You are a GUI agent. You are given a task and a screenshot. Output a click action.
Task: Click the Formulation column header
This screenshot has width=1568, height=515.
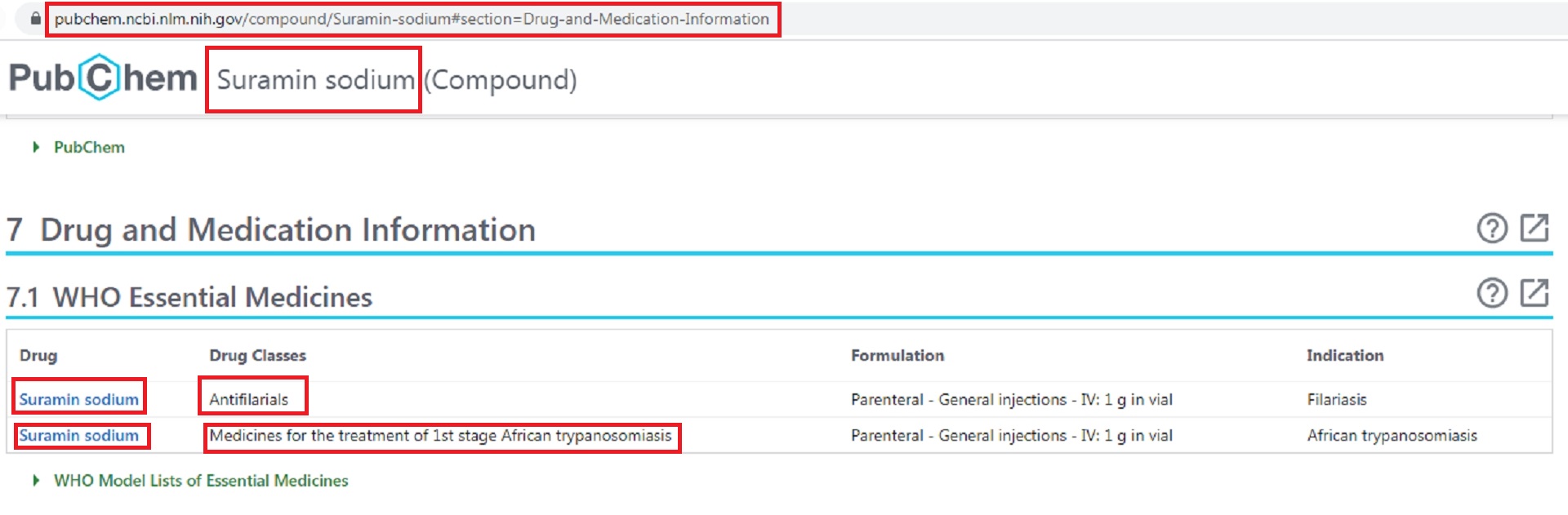(x=897, y=356)
